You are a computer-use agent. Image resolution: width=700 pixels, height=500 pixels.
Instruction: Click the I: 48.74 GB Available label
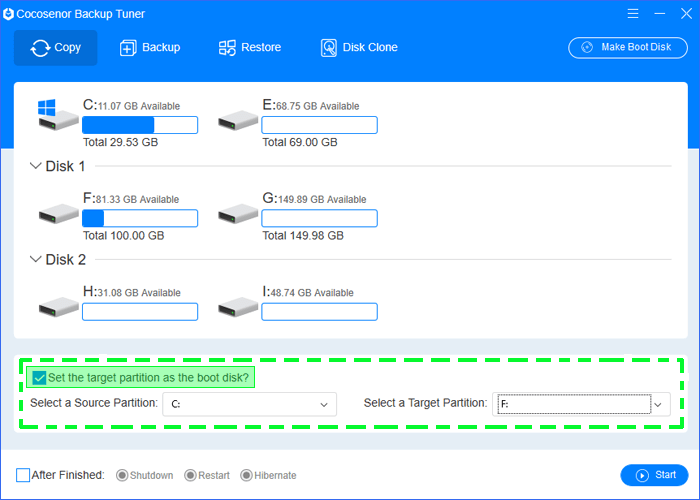point(308,292)
